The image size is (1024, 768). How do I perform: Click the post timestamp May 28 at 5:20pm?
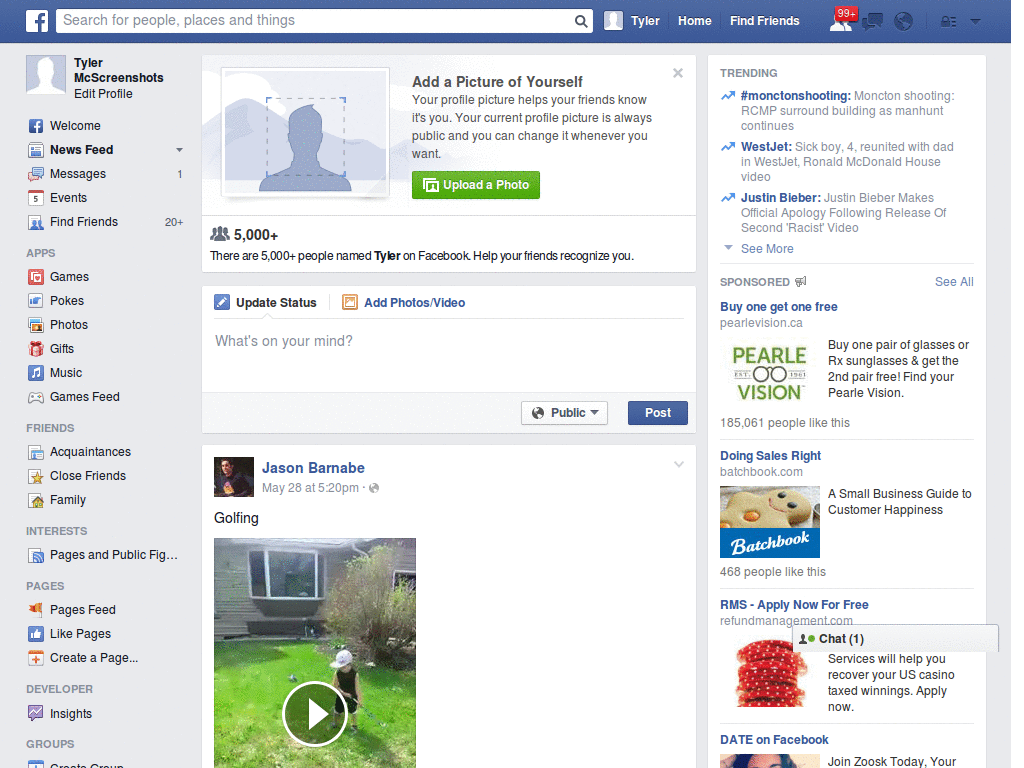pyautogui.click(x=310, y=488)
